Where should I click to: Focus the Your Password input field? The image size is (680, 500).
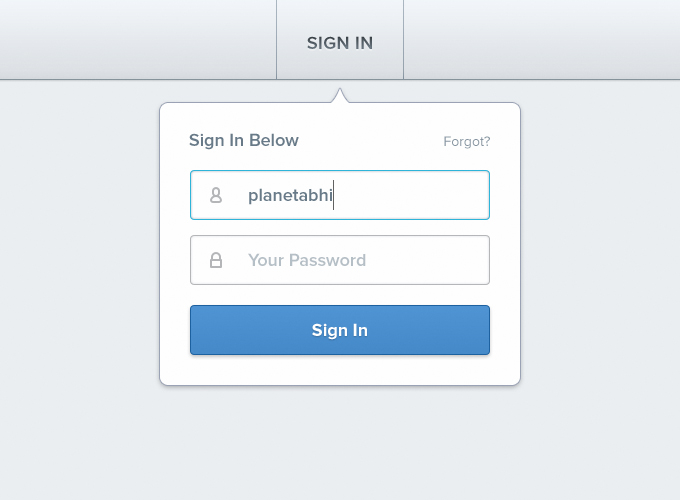340,260
